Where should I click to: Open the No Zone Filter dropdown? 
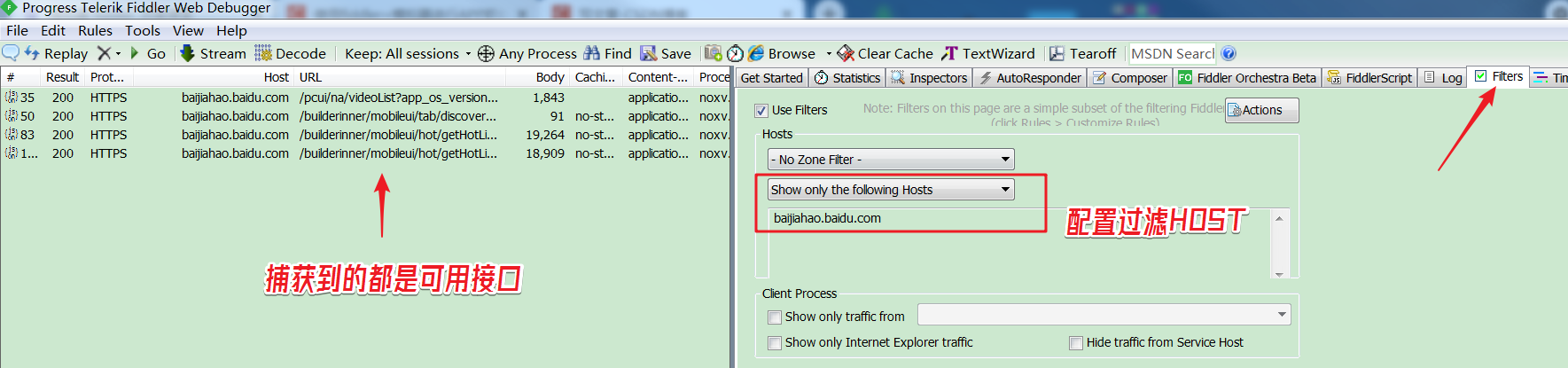coord(891,160)
